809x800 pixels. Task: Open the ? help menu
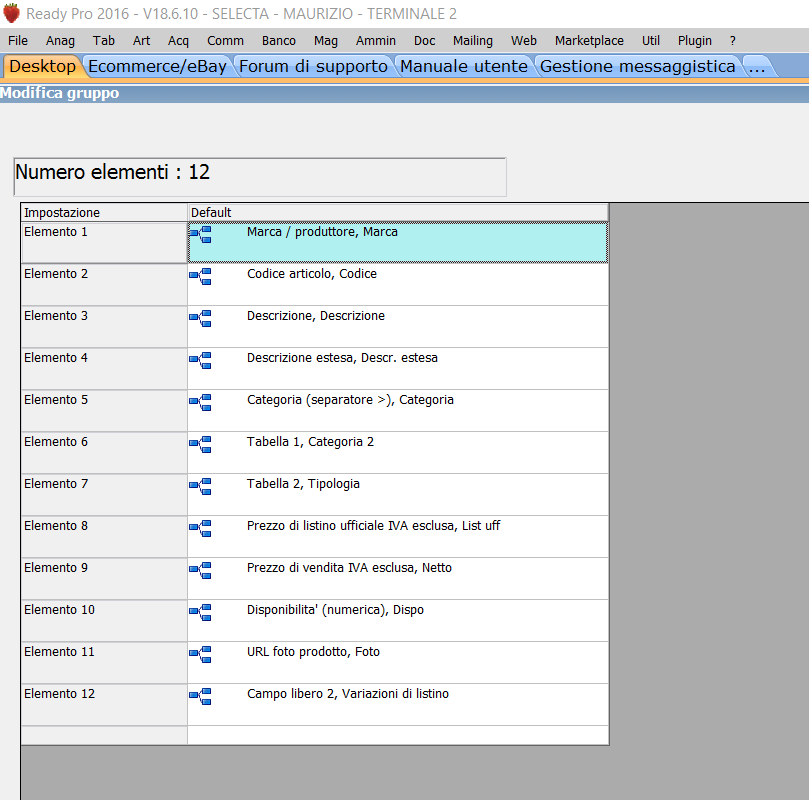[x=733, y=41]
